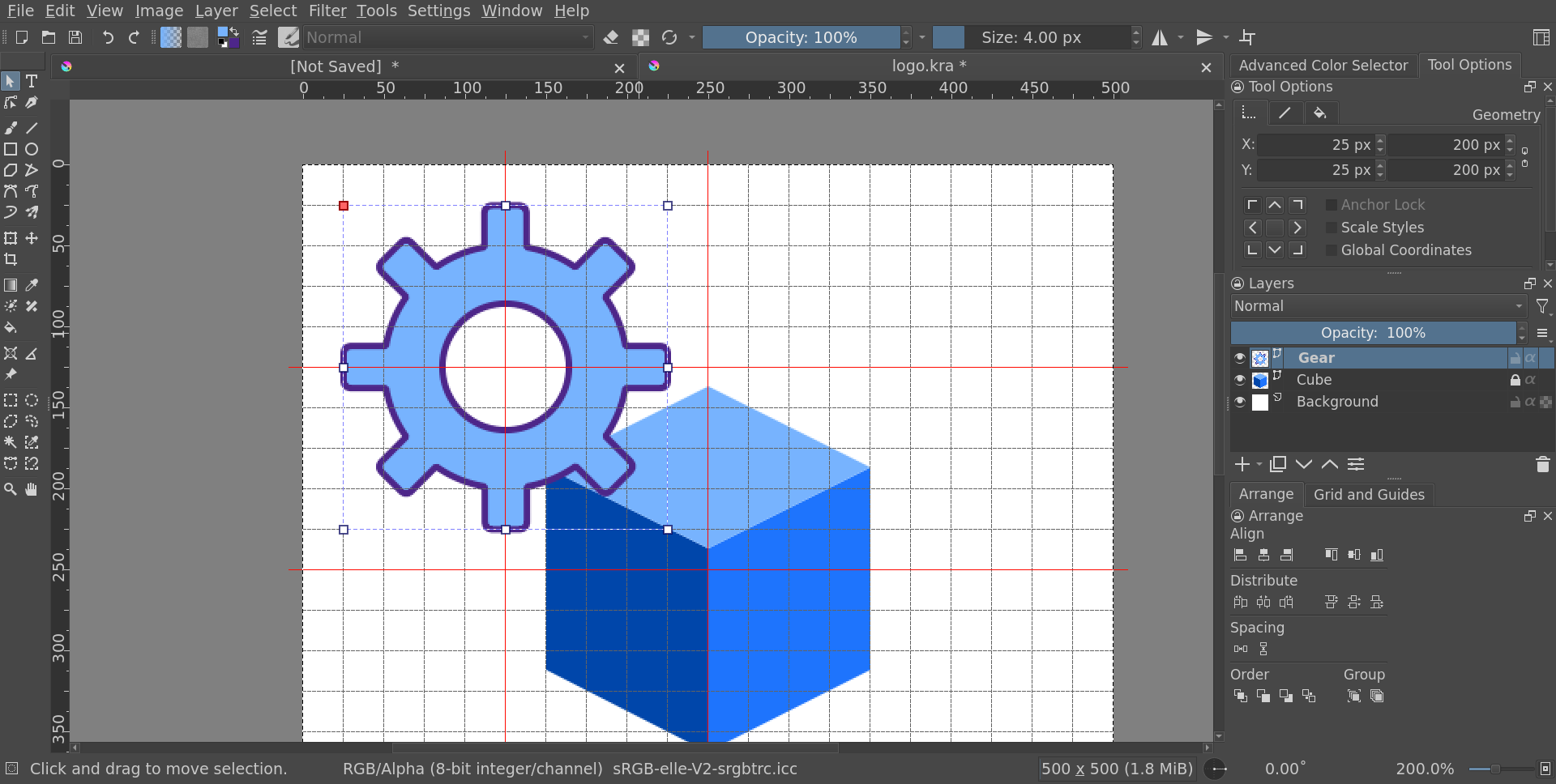Select the Crop tool
Screen dimensions: 1556x784
coord(11,259)
